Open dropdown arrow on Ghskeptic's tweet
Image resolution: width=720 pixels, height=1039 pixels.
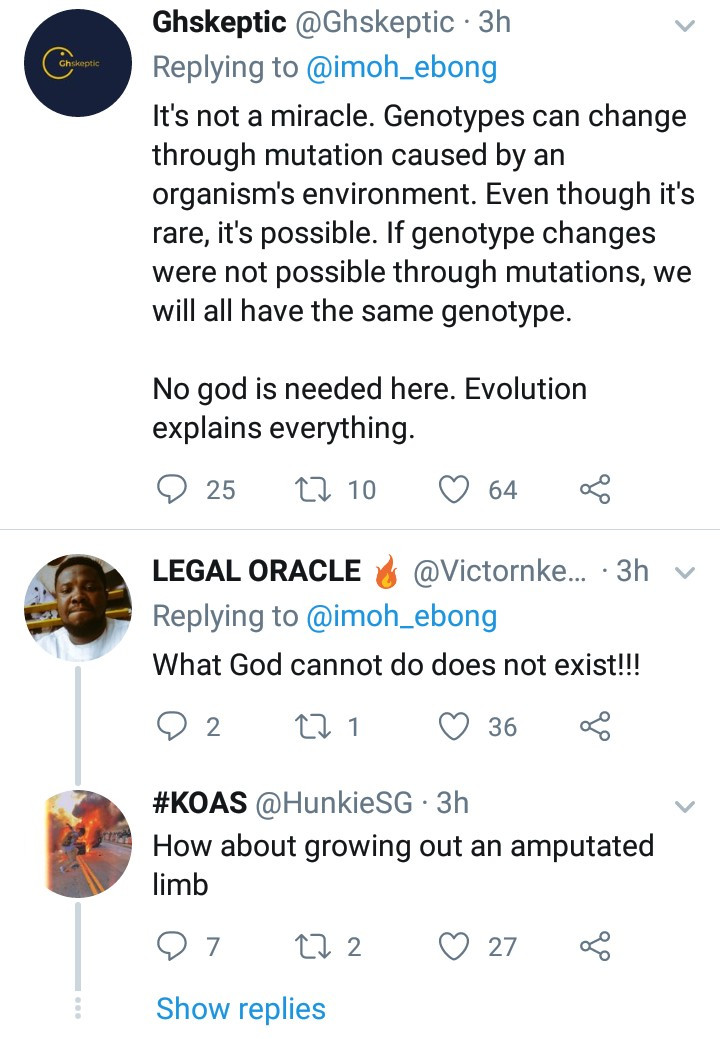[x=685, y=27]
